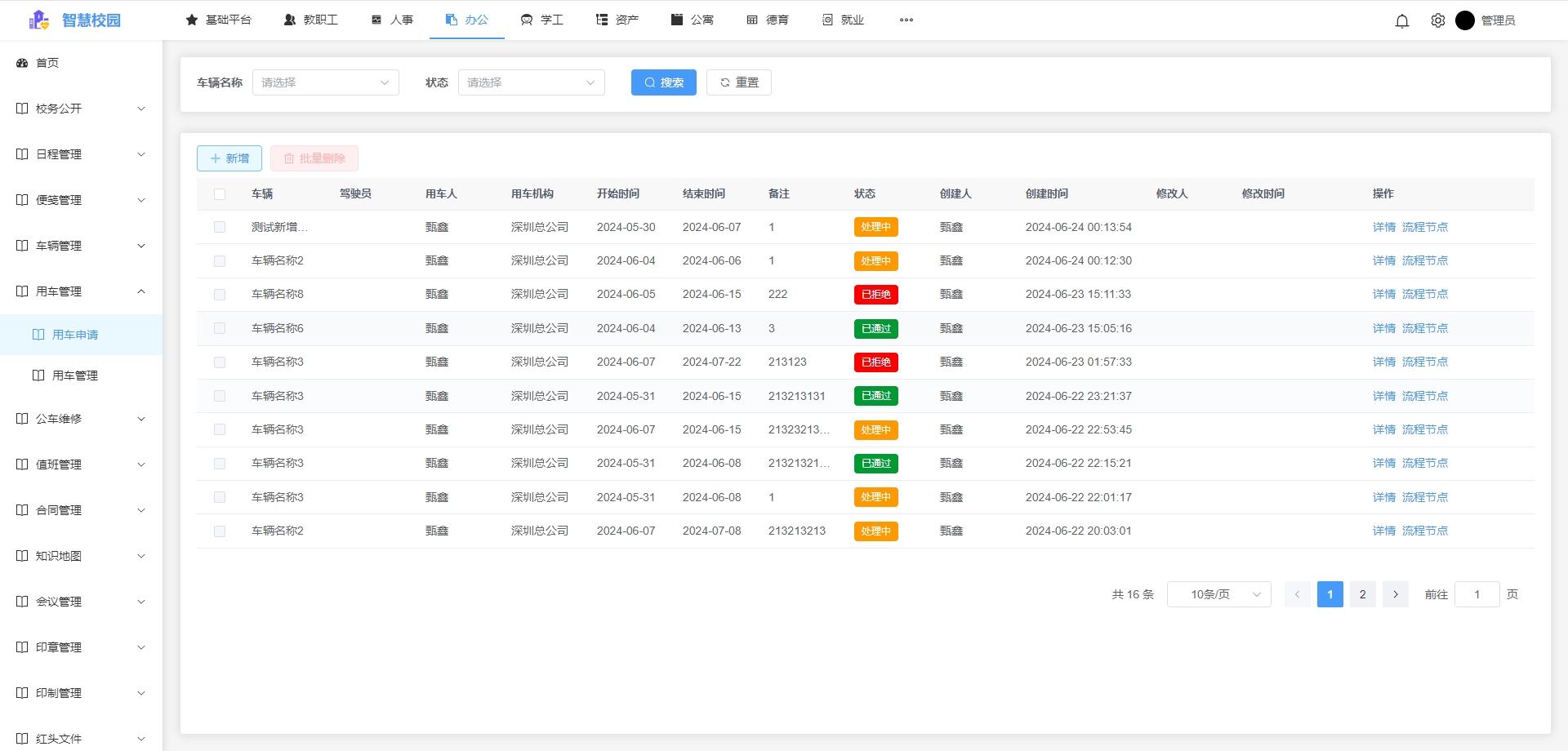
Task: Click the 用车申请 sidebar book icon
Action: point(38,335)
